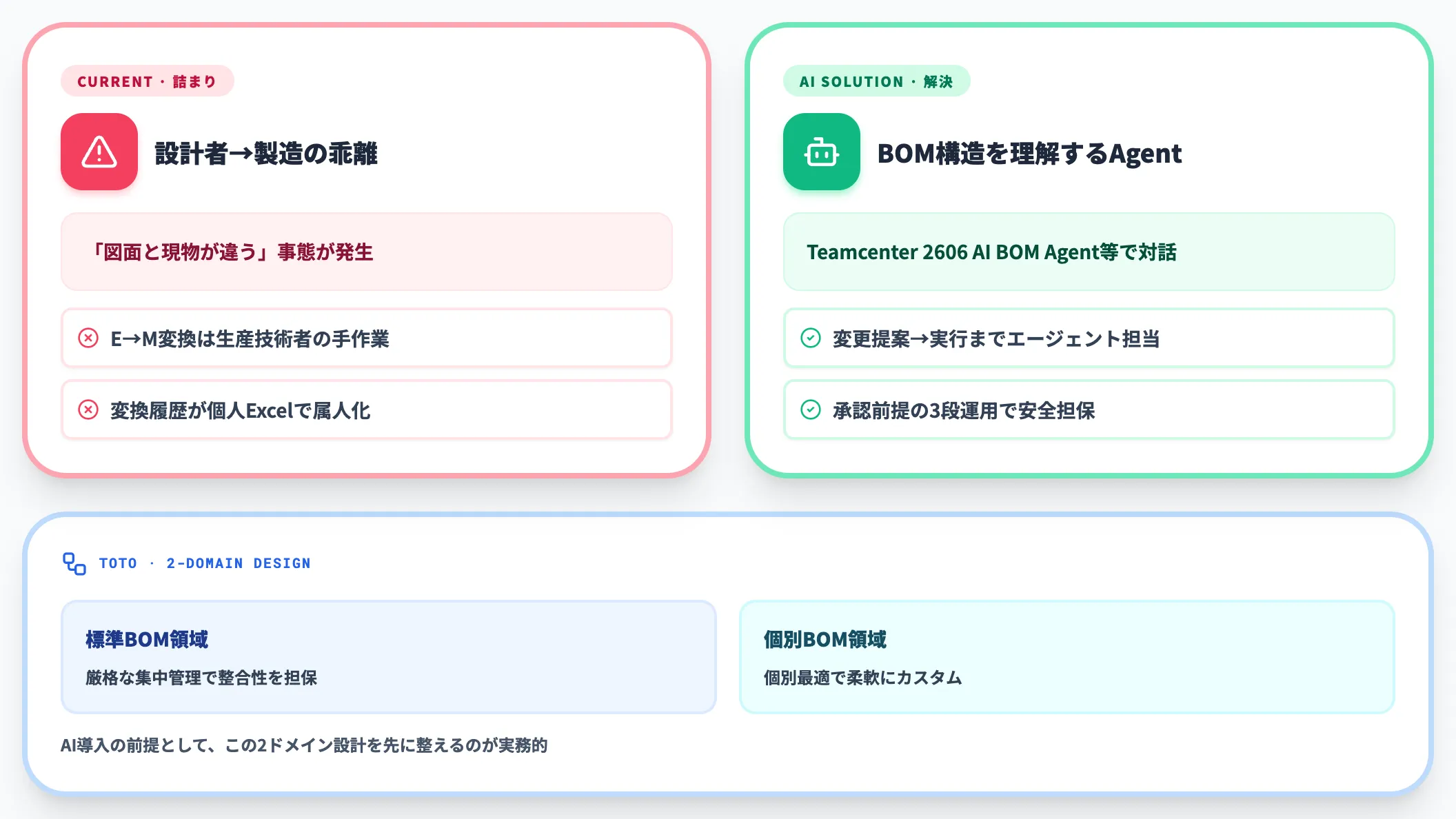The width and height of the screenshot is (1456, 819).
Task: Click the check icon beside 変更提案→実行までエージェント担当
Action: [x=811, y=338]
